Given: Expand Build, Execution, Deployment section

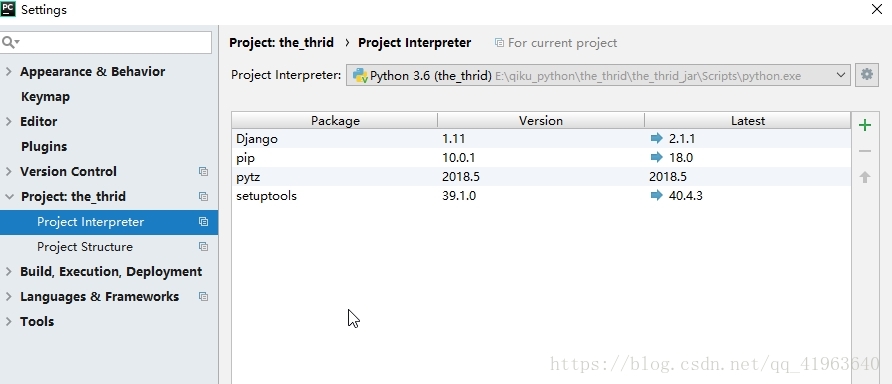Looking at the screenshot, I should (x=9, y=272).
